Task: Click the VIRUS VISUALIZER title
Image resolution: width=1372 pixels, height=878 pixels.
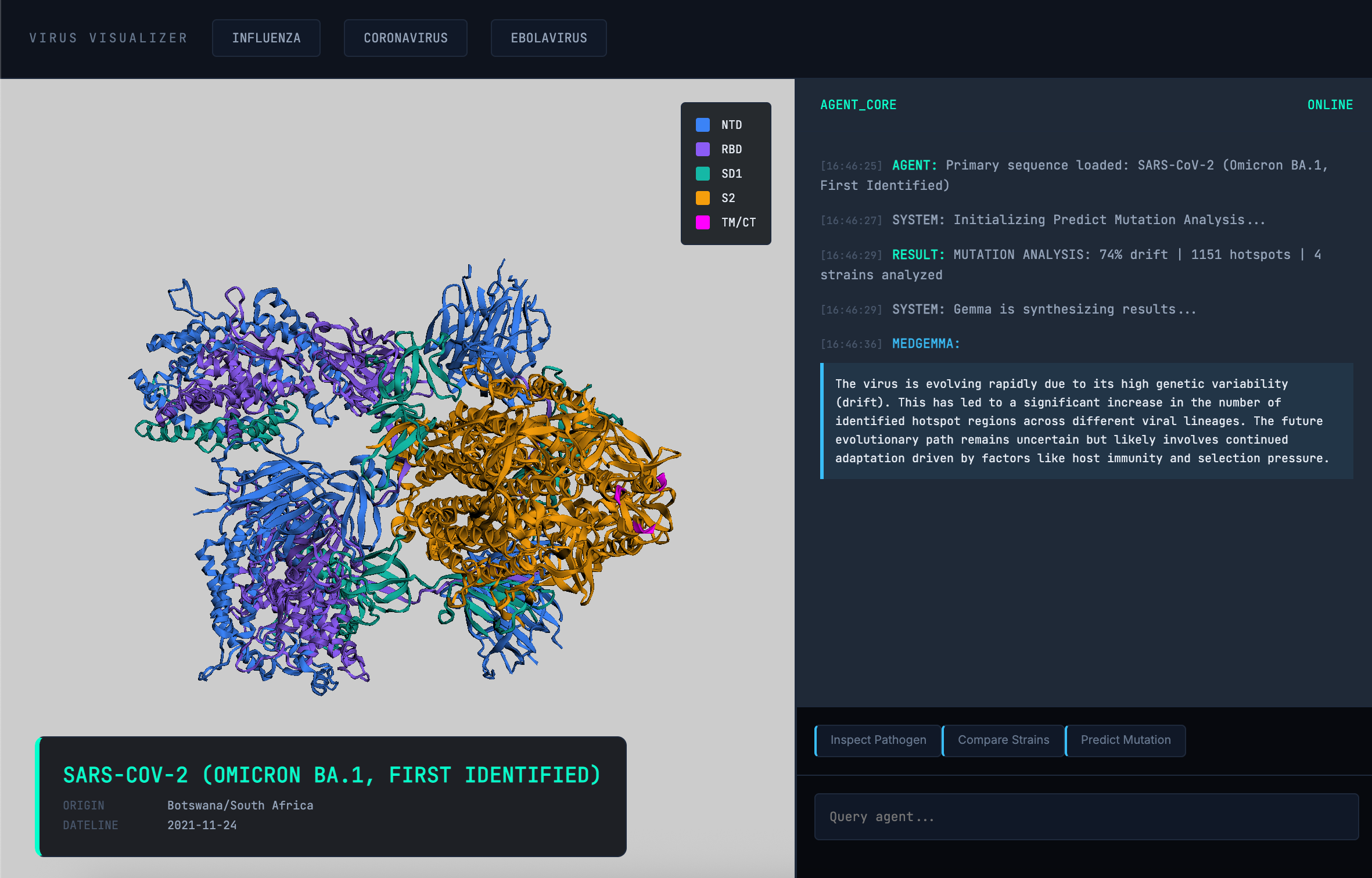Action: pos(109,38)
